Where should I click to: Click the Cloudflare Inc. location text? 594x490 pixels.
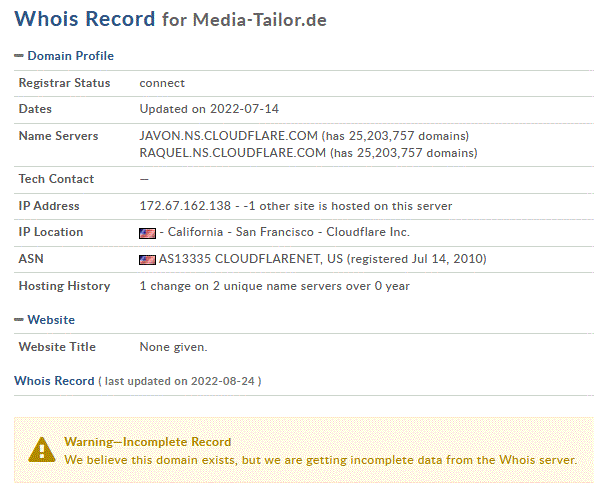click(368, 232)
